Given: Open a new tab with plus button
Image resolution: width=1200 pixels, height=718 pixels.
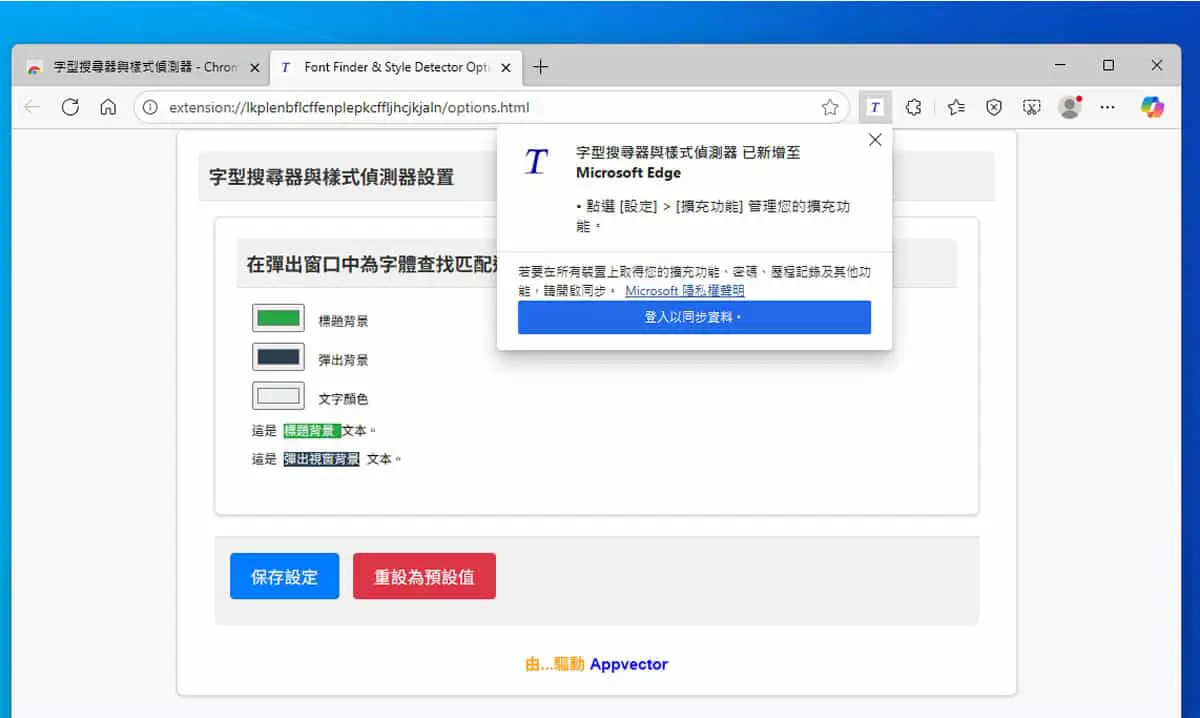Looking at the screenshot, I should 541,67.
